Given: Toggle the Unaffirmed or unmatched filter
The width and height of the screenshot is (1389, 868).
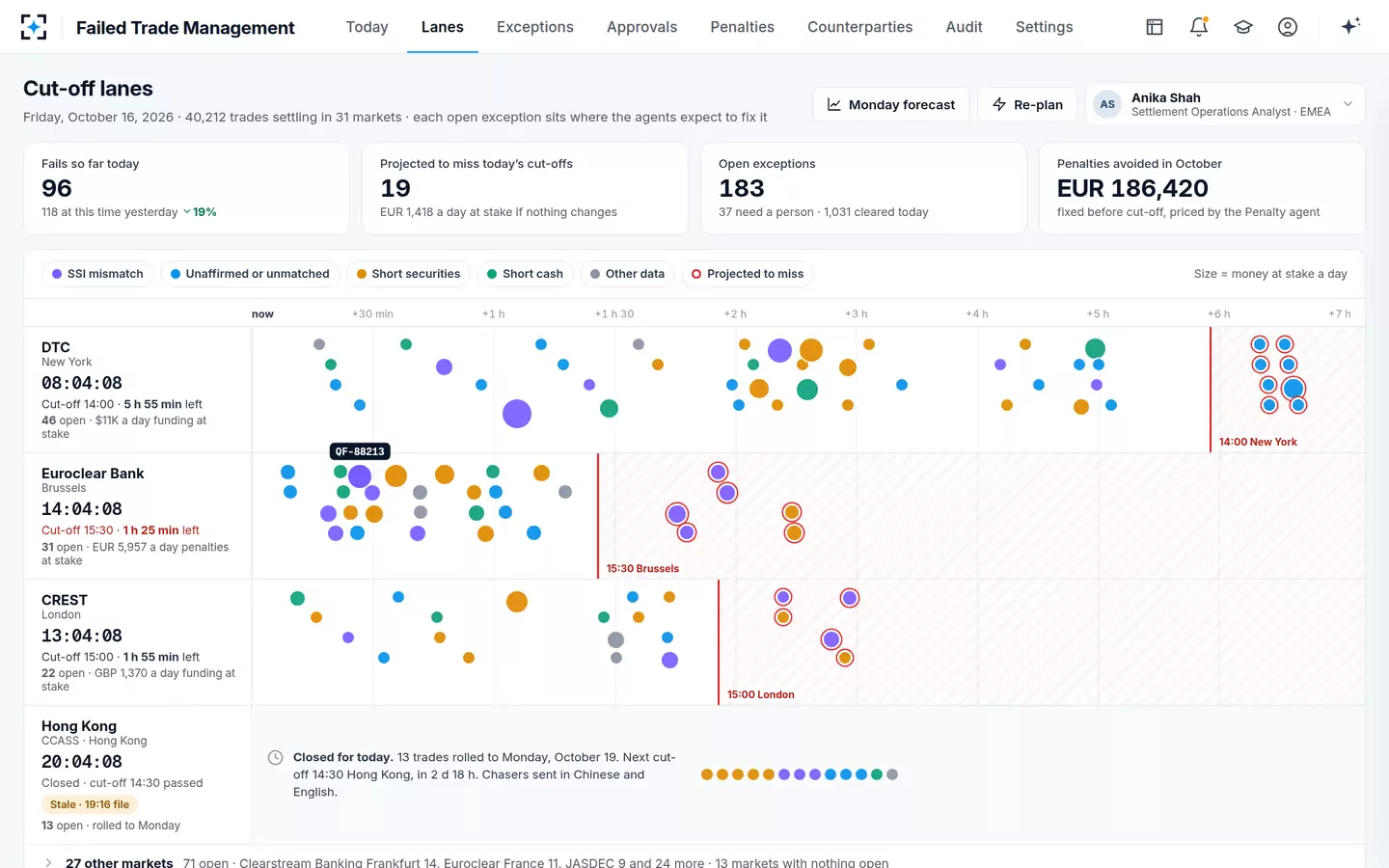Looking at the screenshot, I should click(x=250, y=274).
